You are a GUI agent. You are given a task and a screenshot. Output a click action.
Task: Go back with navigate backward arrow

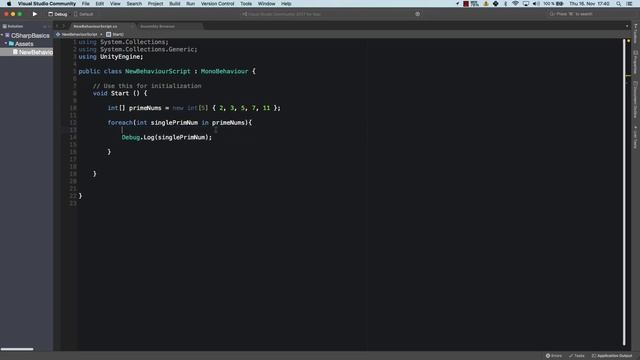pos(58,26)
